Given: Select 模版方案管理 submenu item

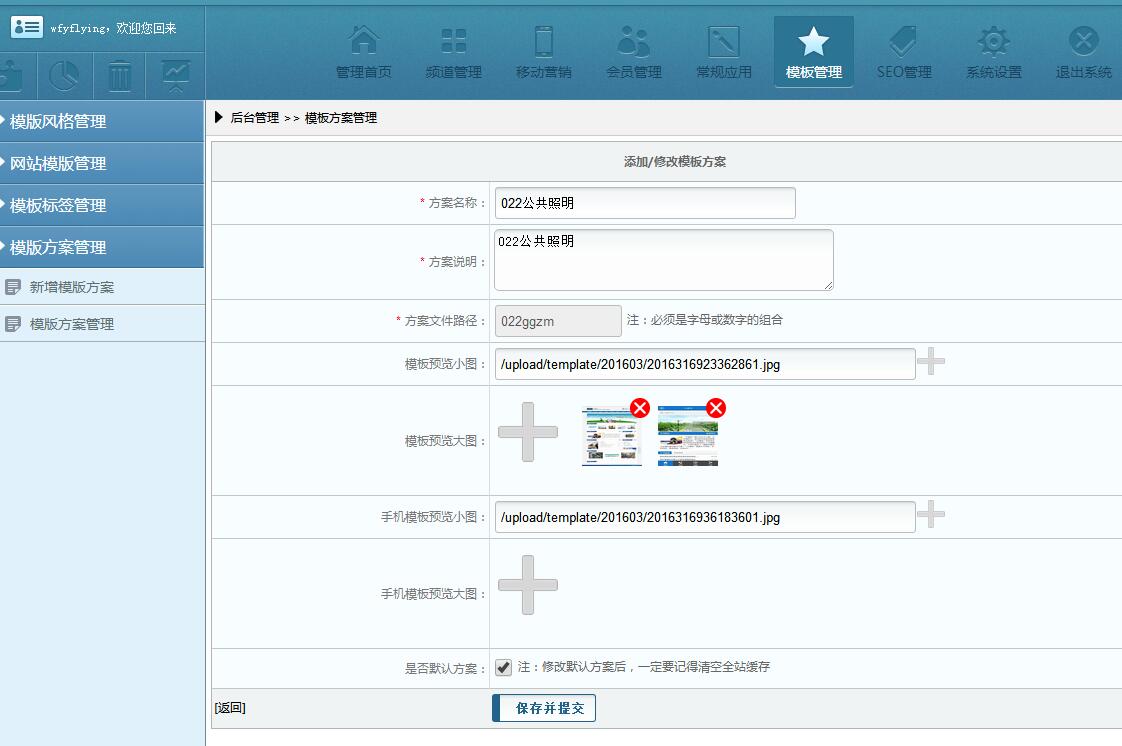Looking at the screenshot, I should pyautogui.click(x=72, y=324).
